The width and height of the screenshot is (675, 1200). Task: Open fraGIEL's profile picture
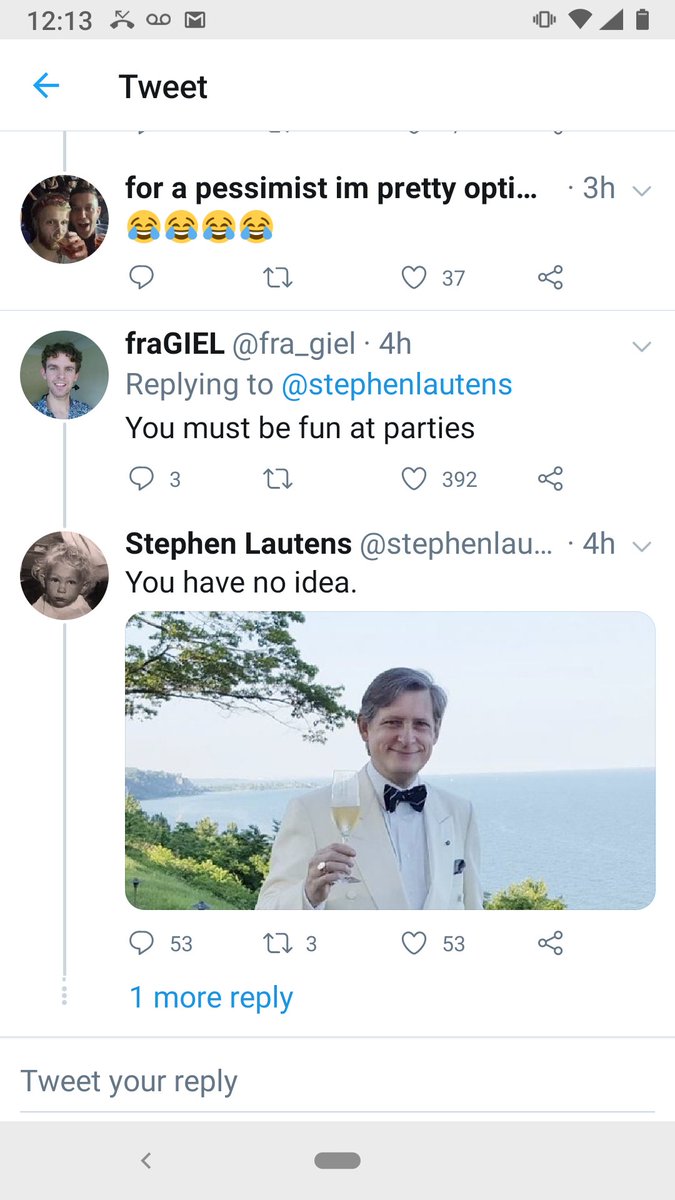[64, 375]
